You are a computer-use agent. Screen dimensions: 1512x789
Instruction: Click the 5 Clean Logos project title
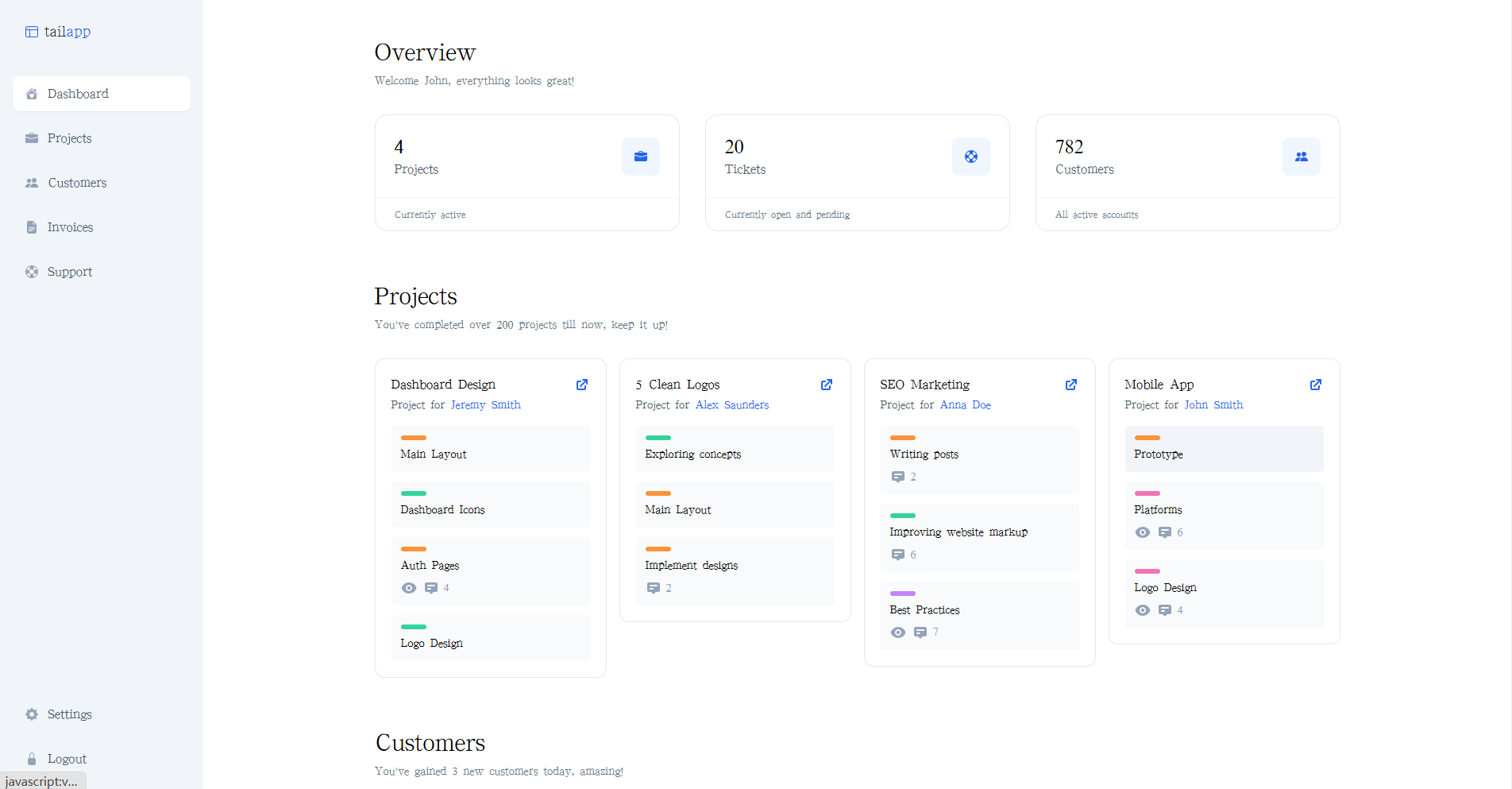(x=677, y=385)
